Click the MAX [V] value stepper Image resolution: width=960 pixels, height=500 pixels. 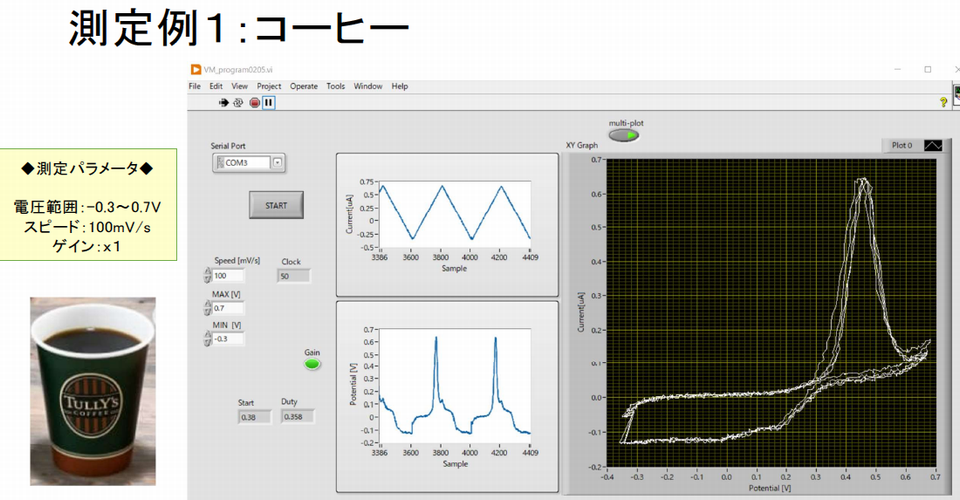tap(208, 307)
